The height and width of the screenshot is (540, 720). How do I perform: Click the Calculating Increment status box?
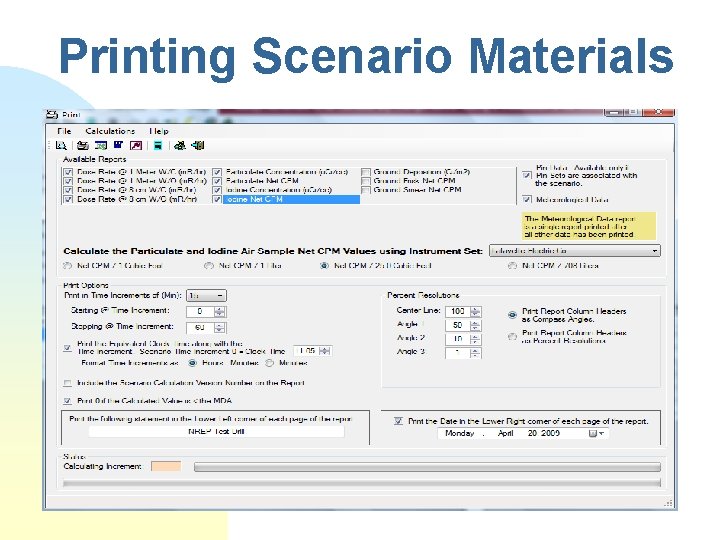166,467
